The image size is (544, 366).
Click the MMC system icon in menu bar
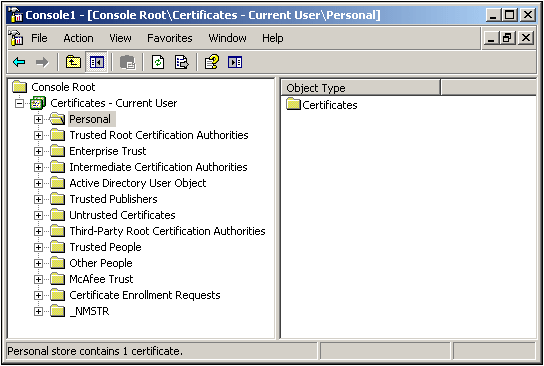[x=15, y=37]
